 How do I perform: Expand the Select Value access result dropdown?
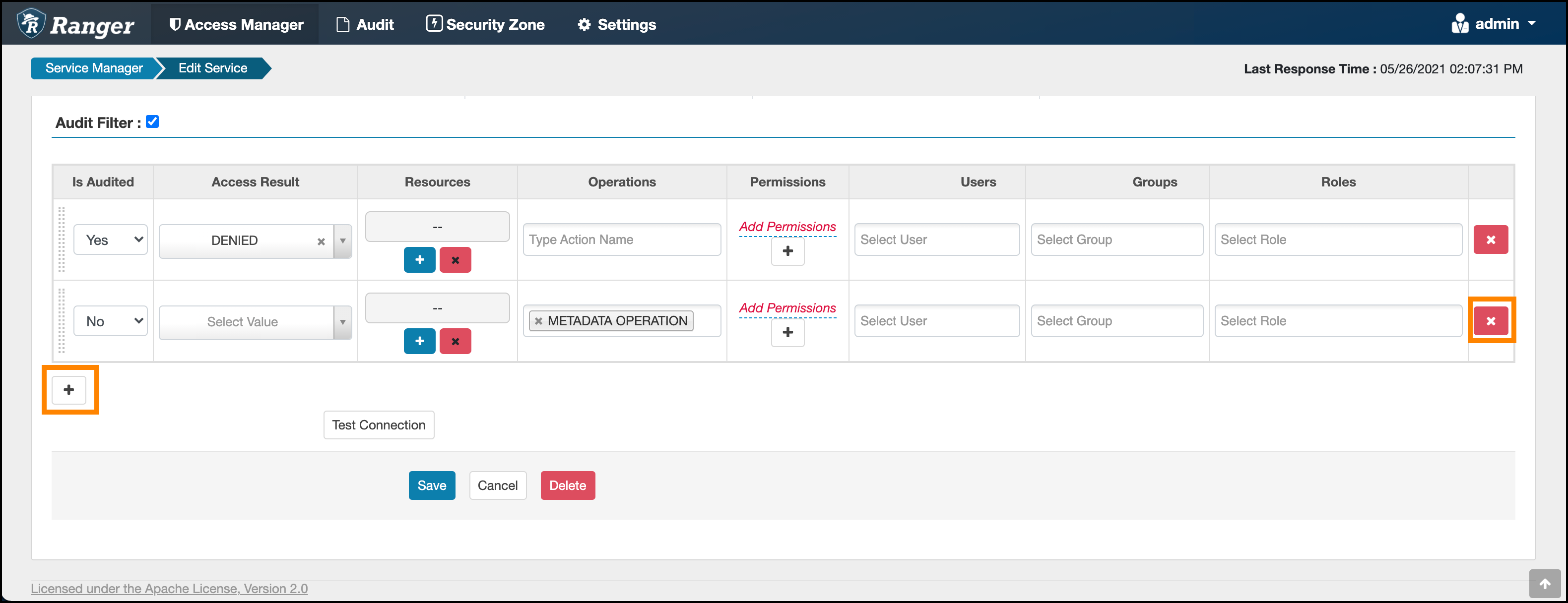point(343,322)
